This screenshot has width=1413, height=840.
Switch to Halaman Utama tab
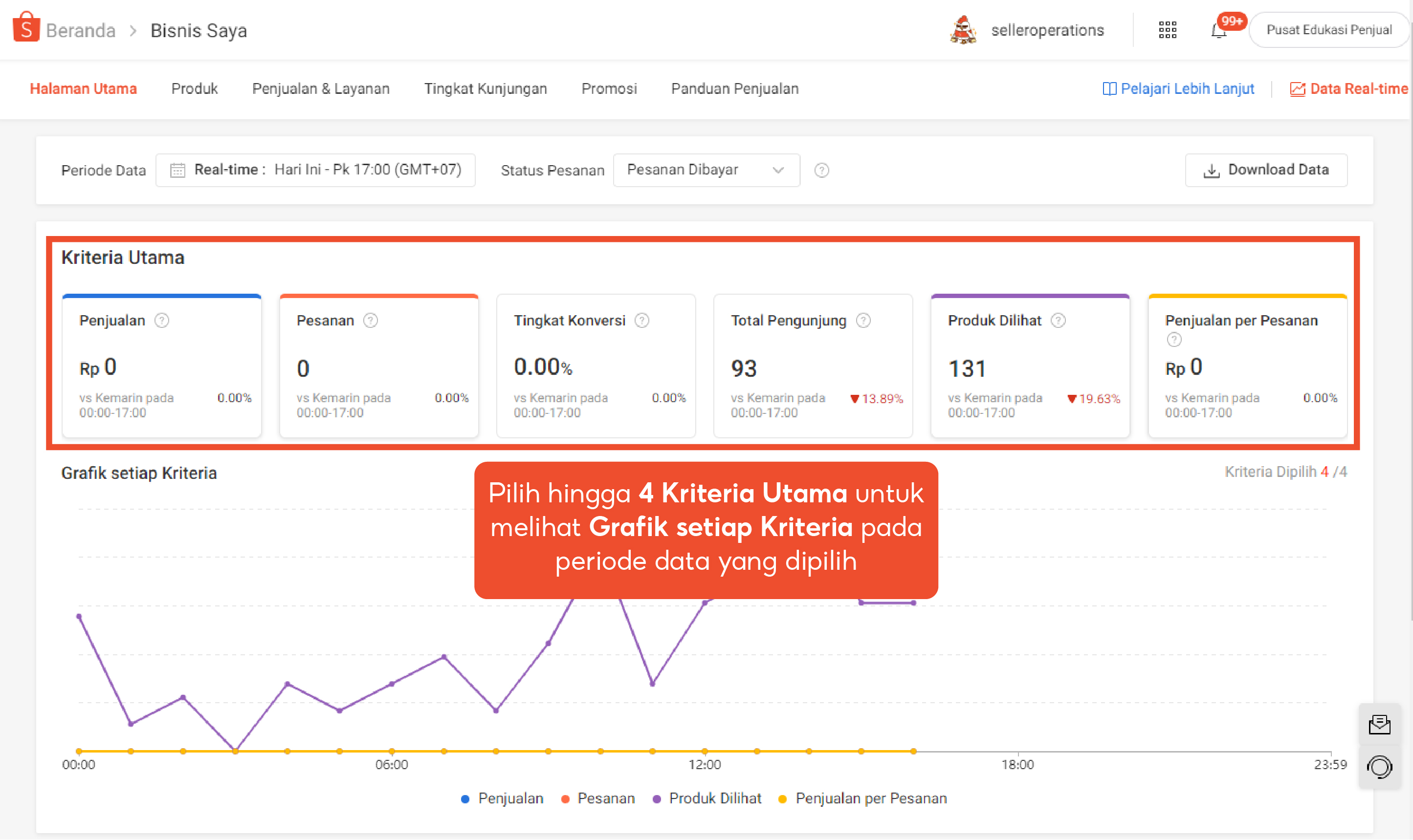pyautogui.click(x=83, y=89)
